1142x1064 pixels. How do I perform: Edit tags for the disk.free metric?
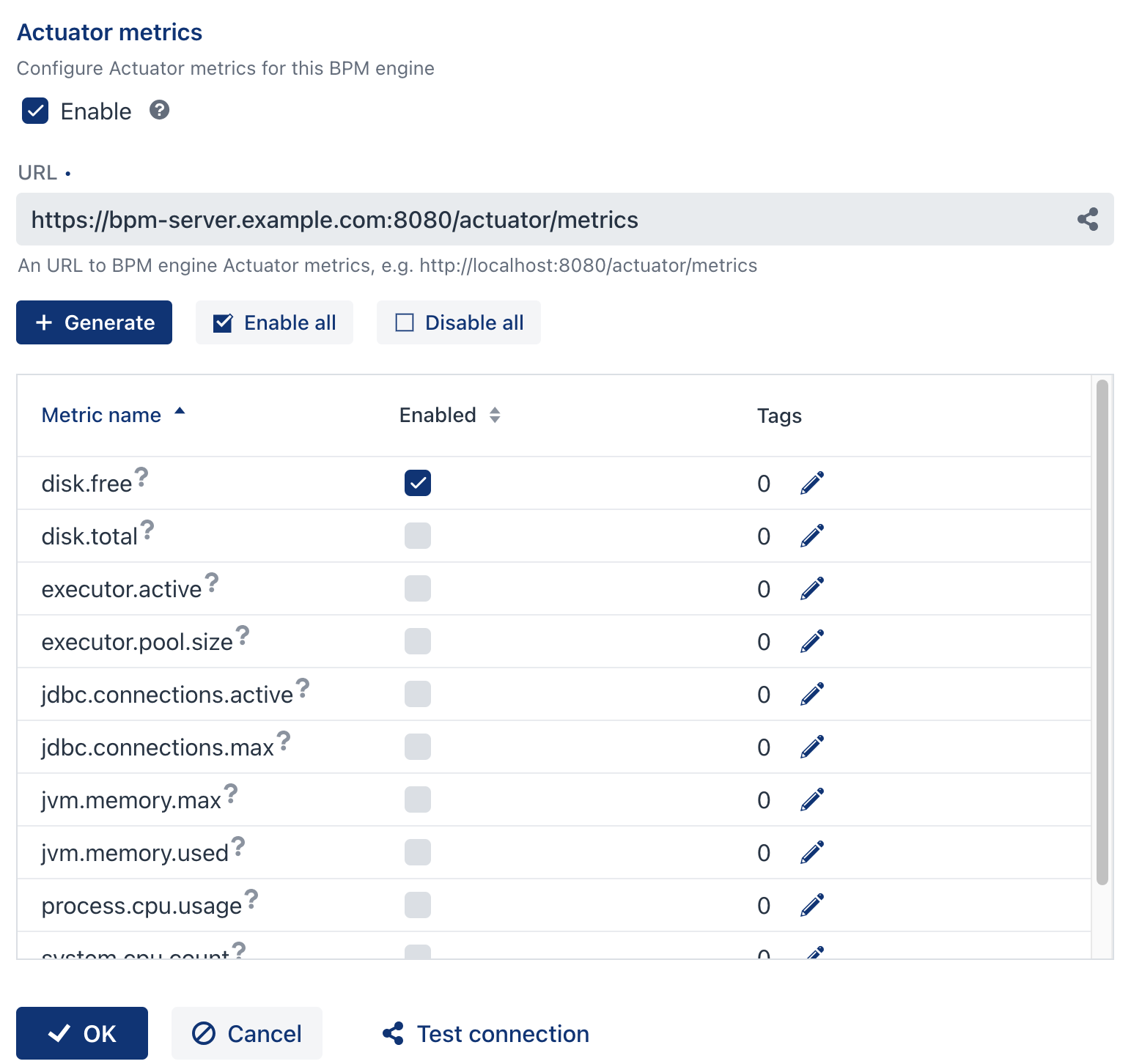click(811, 483)
